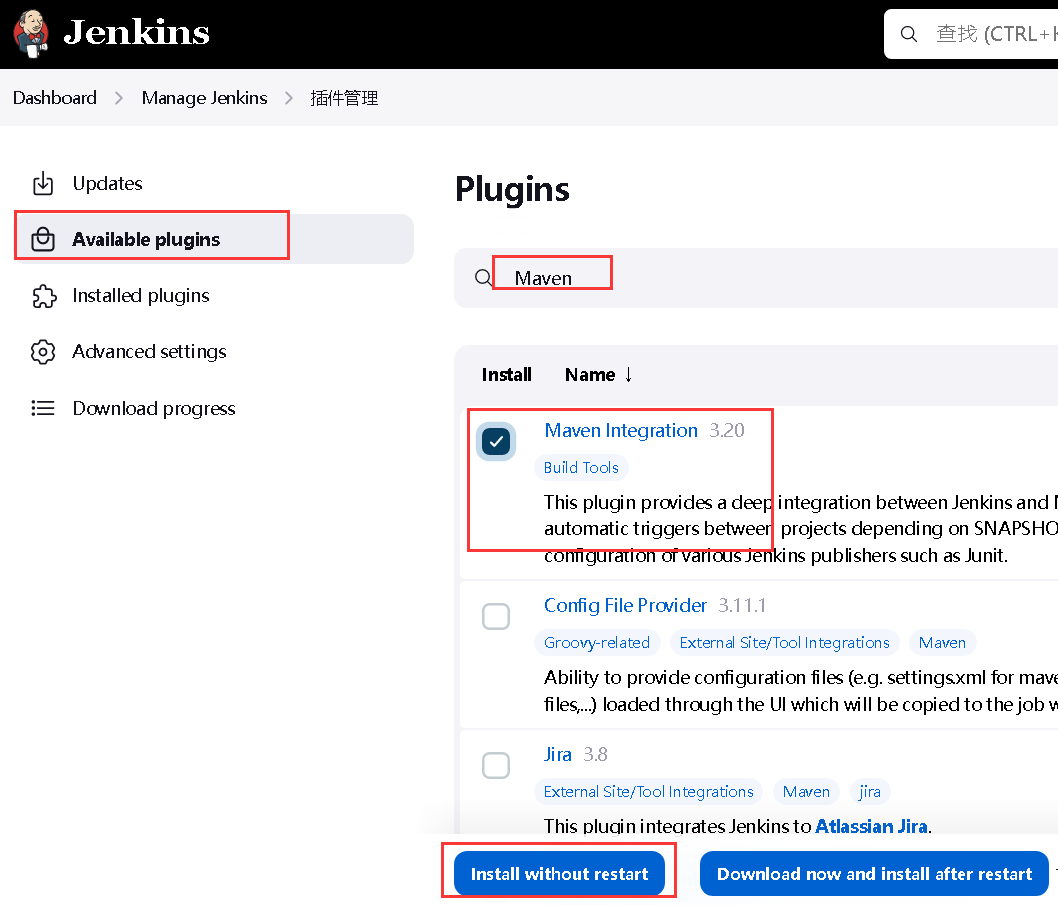Click the plugin search magnifier icon
Screen dimensions: 1058x905
[483, 277]
